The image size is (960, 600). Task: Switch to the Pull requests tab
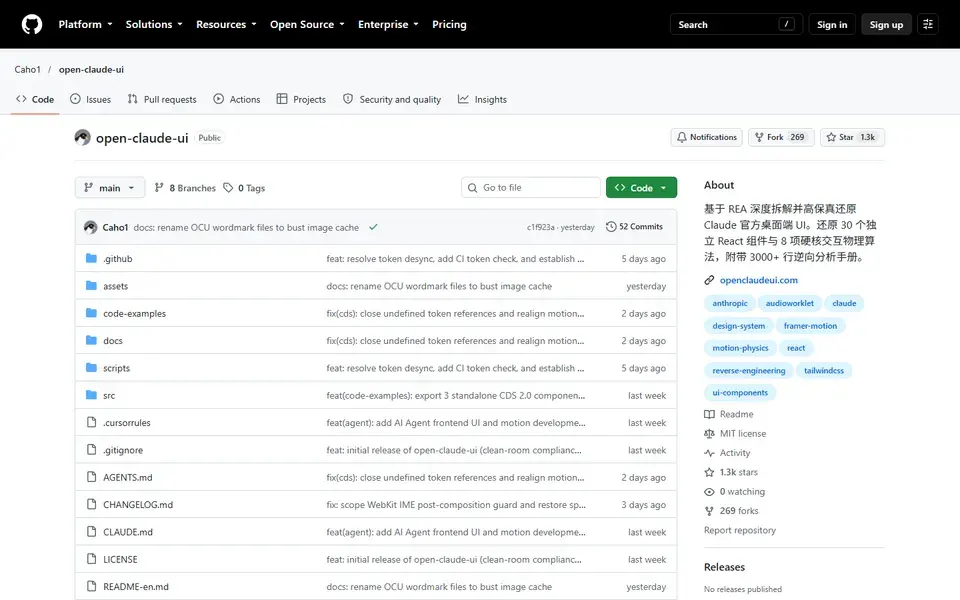click(x=162, y=99)
